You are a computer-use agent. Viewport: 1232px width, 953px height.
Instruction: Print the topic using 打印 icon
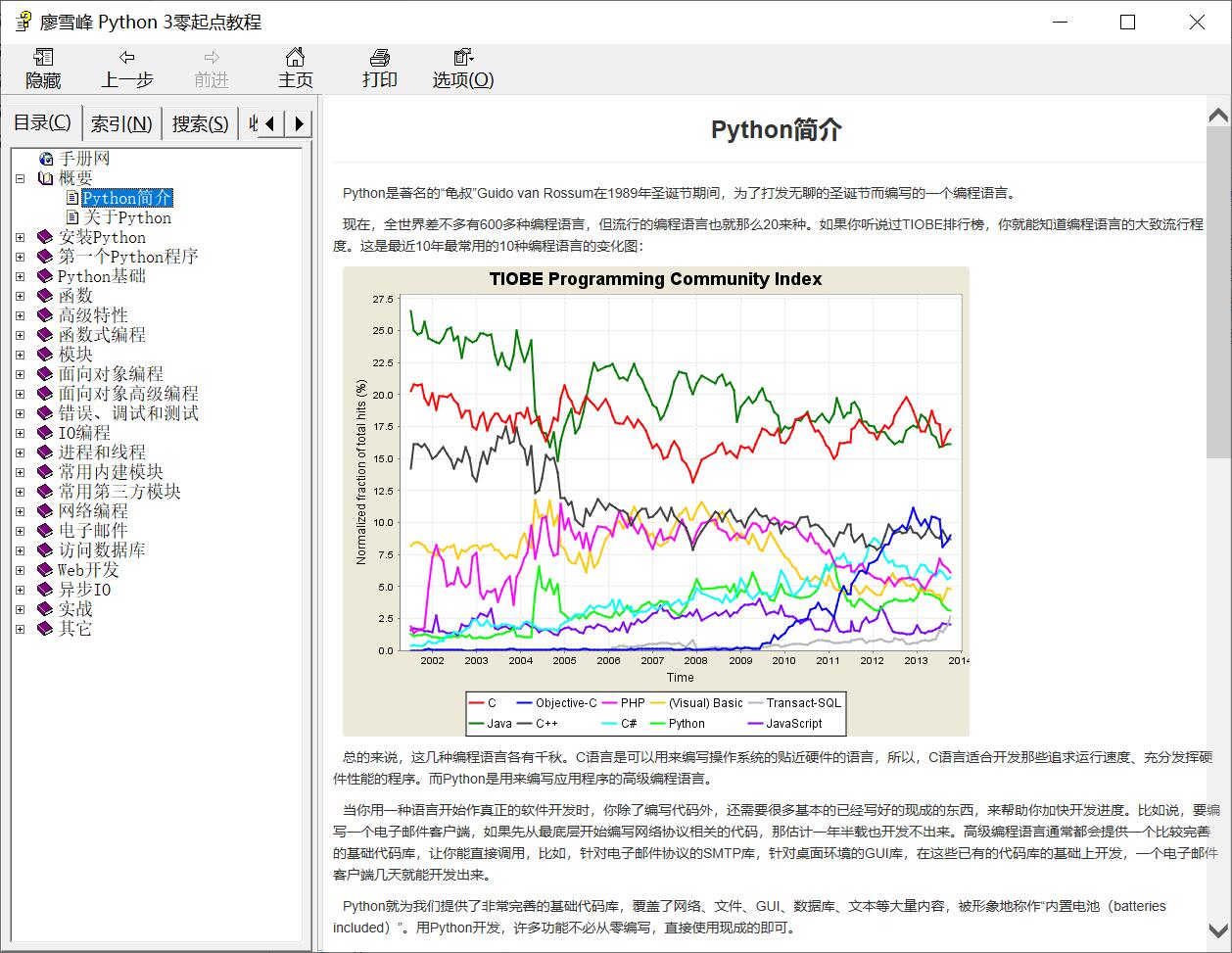[x=379, y=68]
